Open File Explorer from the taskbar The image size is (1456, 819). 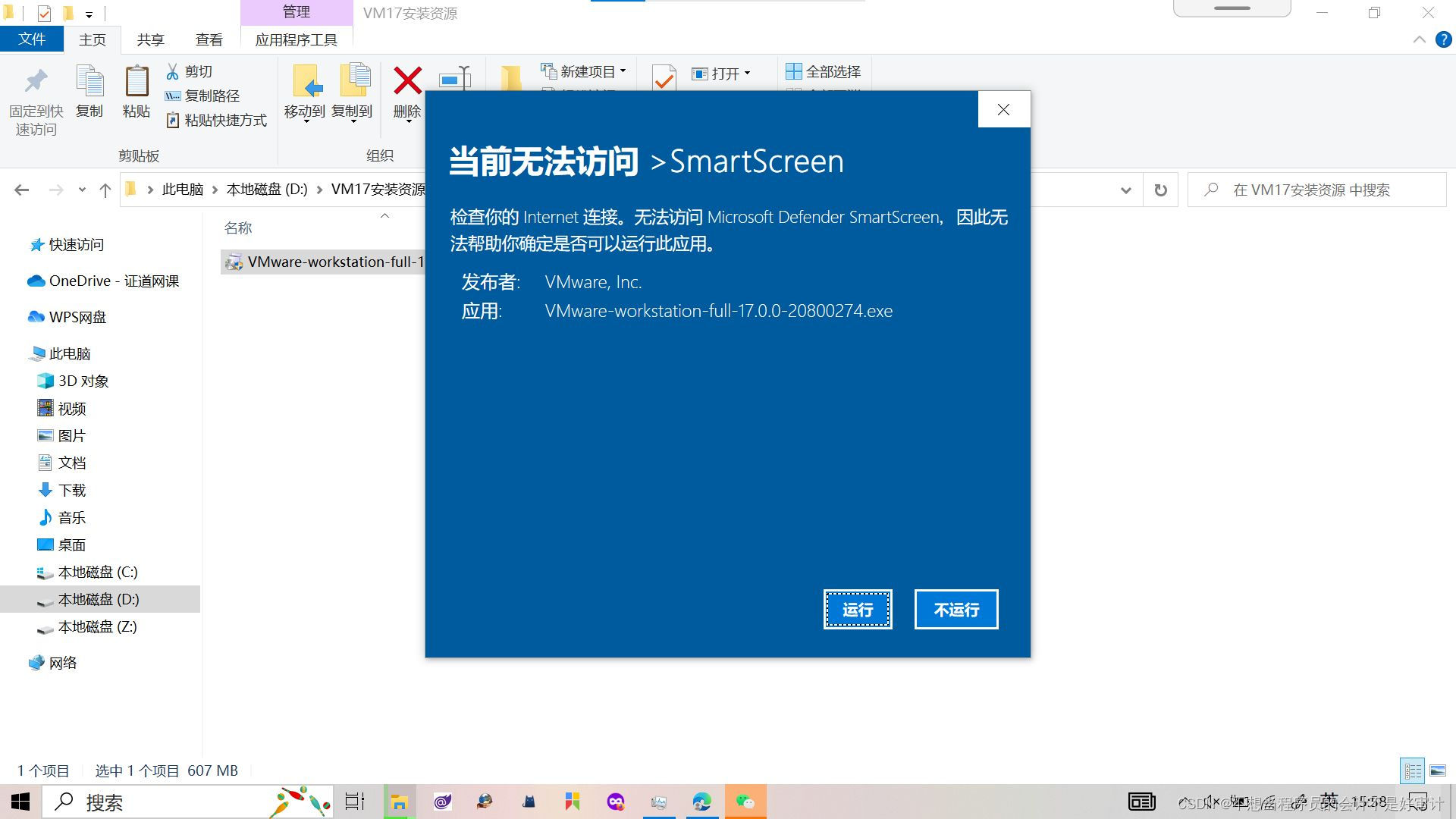[x=400, y=802]
